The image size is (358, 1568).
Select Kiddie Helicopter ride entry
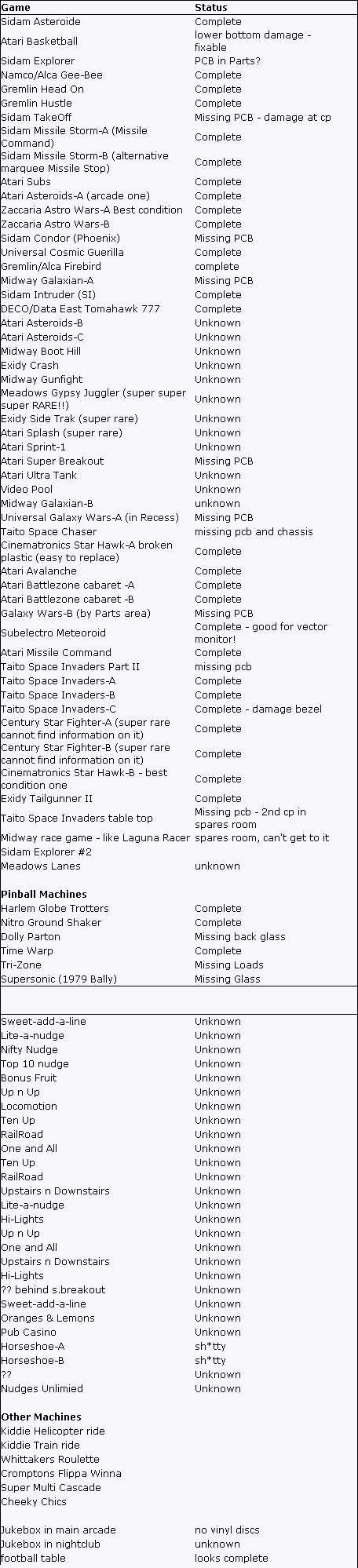coord(53,1431)
